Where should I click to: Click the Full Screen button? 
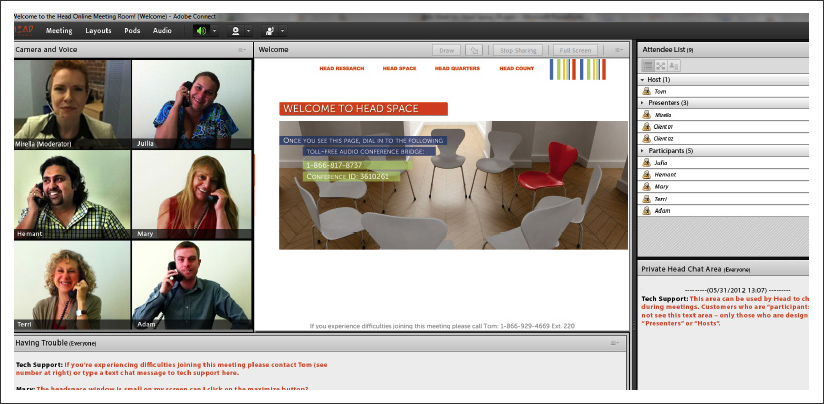[x=576, y=50]
